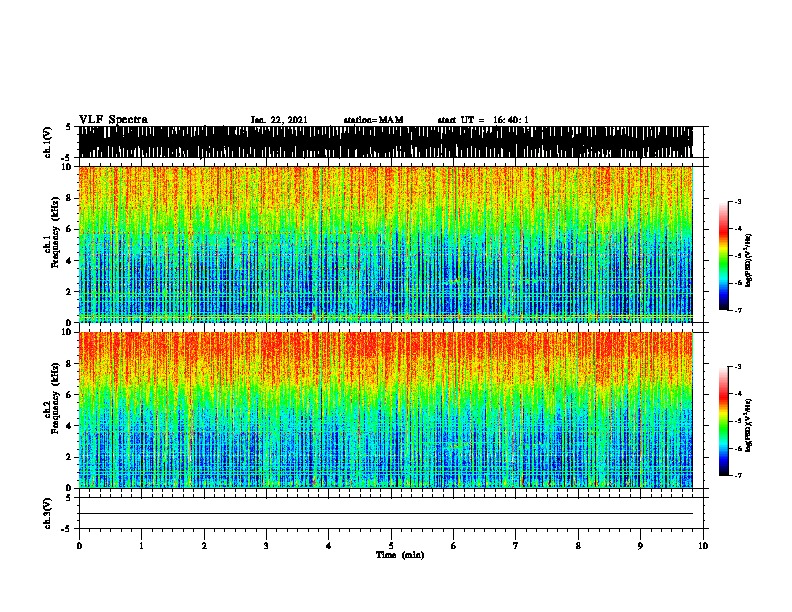Click time axis tick label "5"
The image size is (792, 612).
pos(391,546)
